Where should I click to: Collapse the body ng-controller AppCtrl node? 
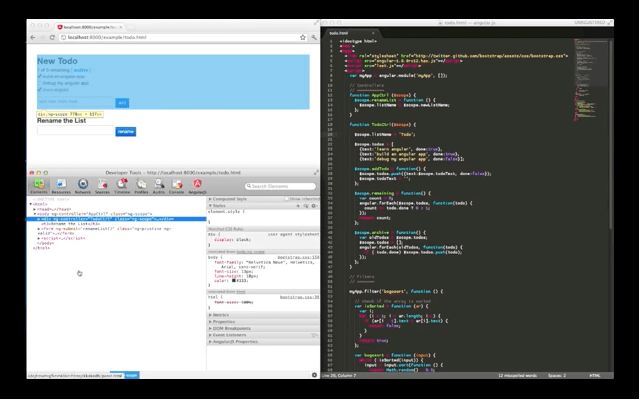click(x=35, y=214)
